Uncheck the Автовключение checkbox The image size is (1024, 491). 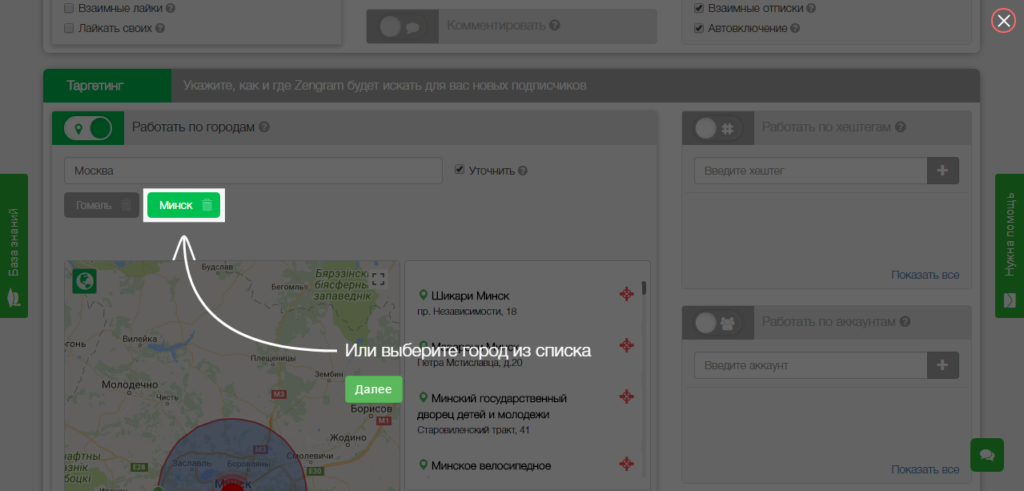[x=699, y=28]
